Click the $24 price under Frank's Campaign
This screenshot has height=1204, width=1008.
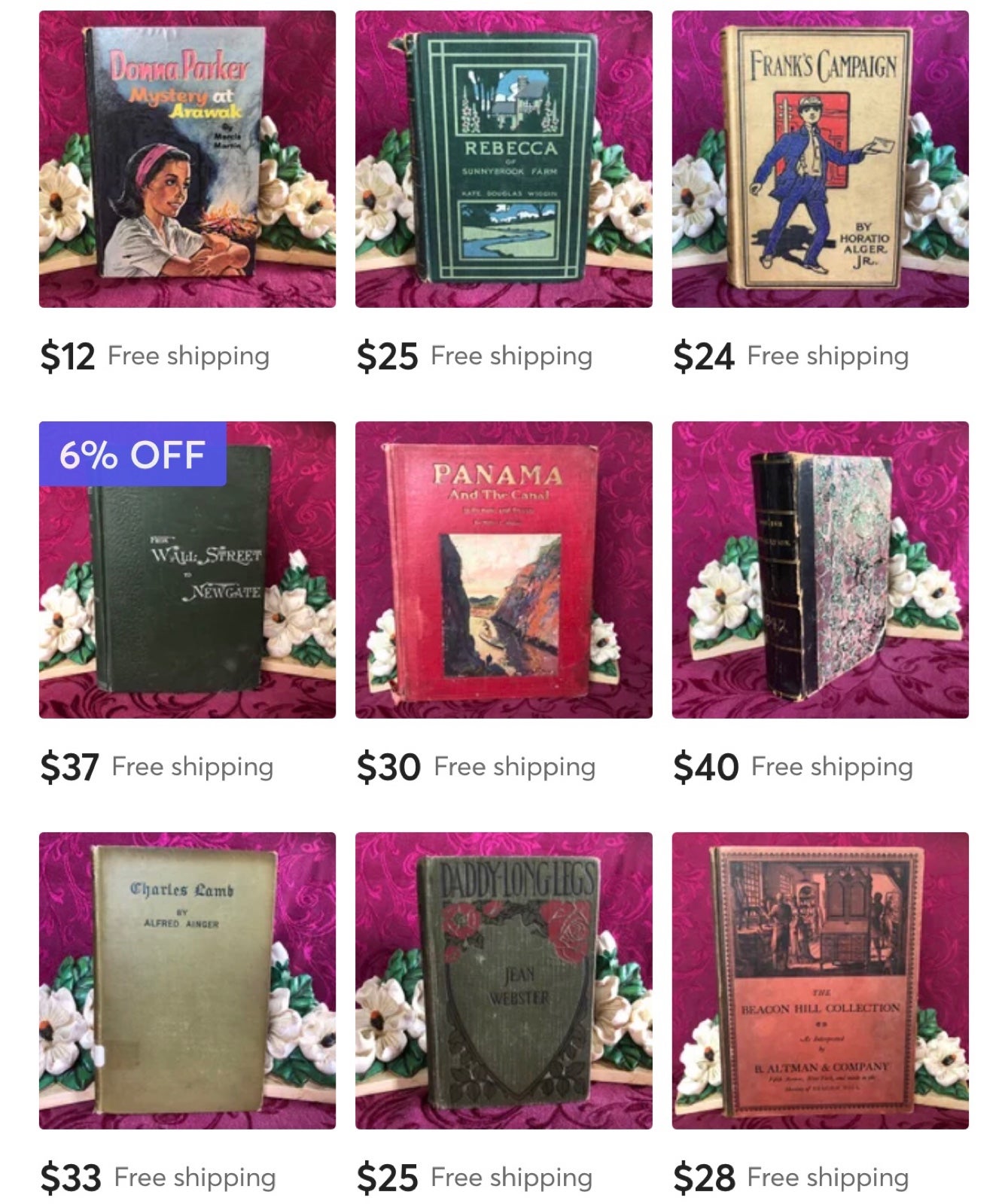pos(703,356)
